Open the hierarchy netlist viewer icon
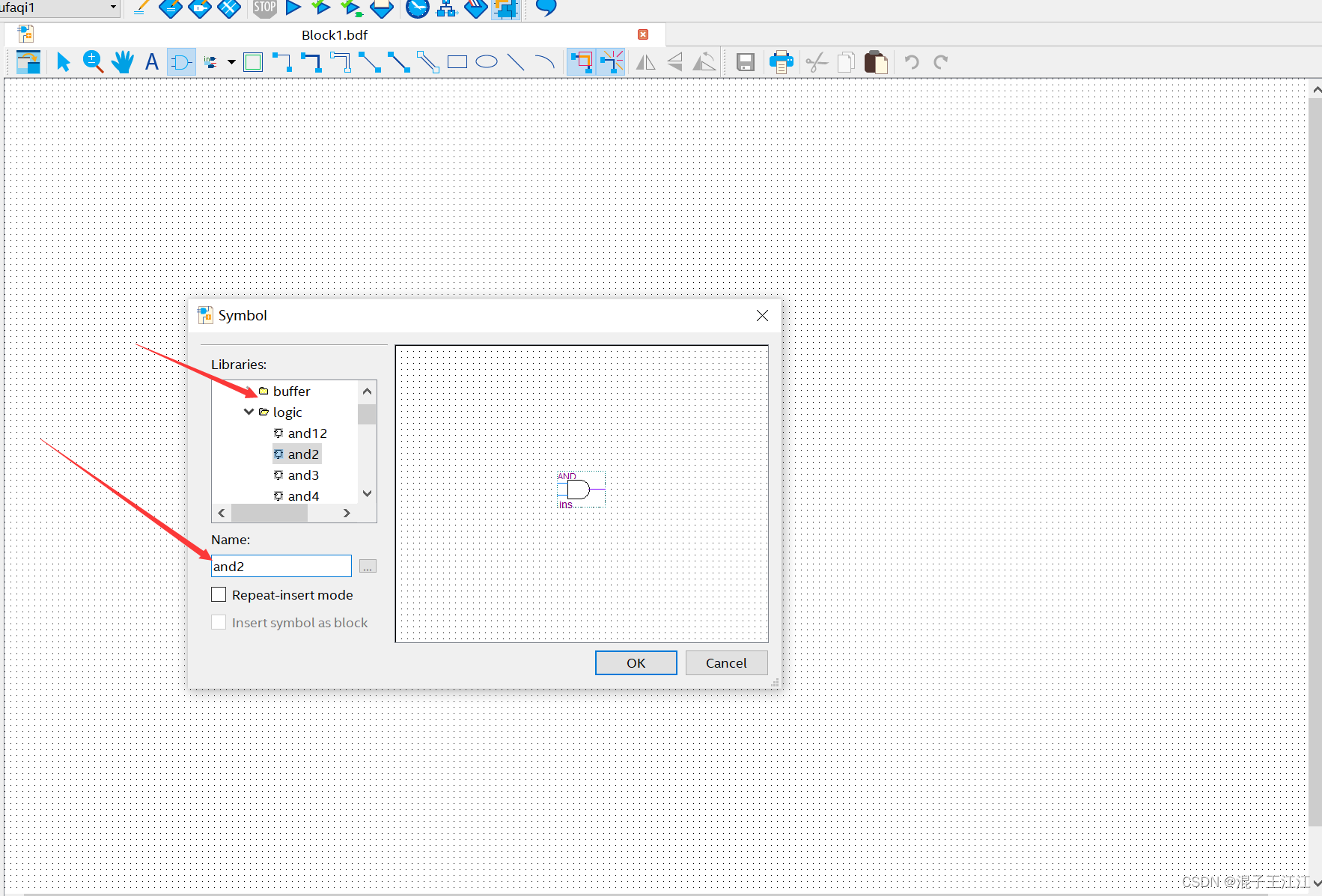 click(447, 8)
